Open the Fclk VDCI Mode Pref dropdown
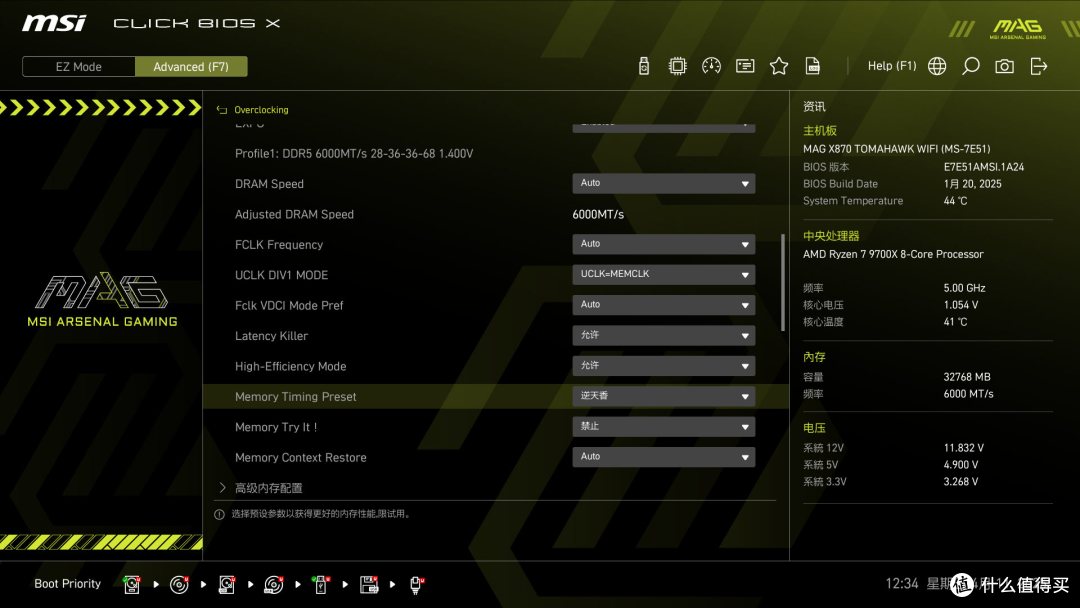Image resolution: width=1080 pixels, height=608 pixels. [663, 304]
